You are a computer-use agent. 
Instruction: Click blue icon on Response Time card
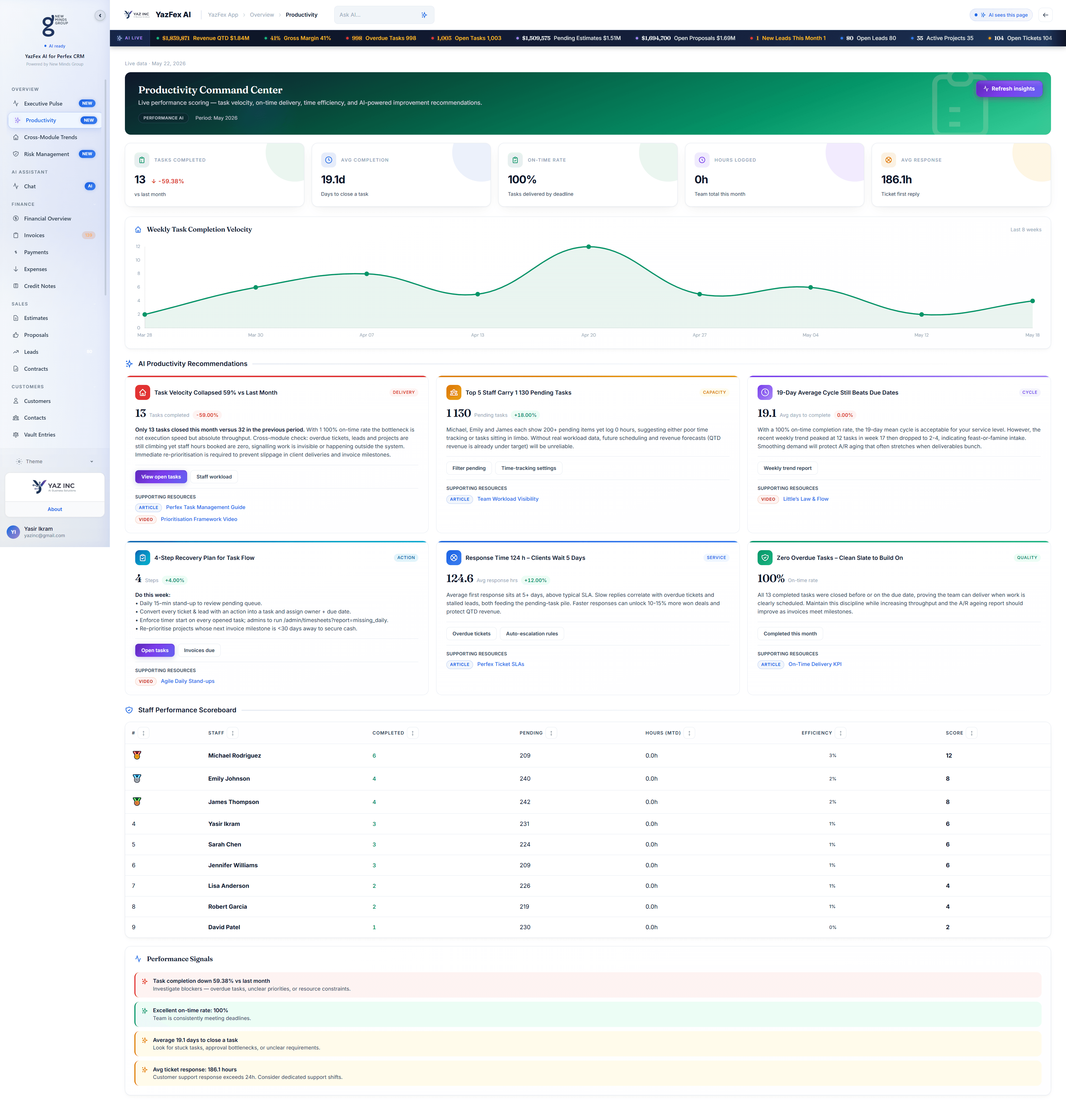coord(453,558)
